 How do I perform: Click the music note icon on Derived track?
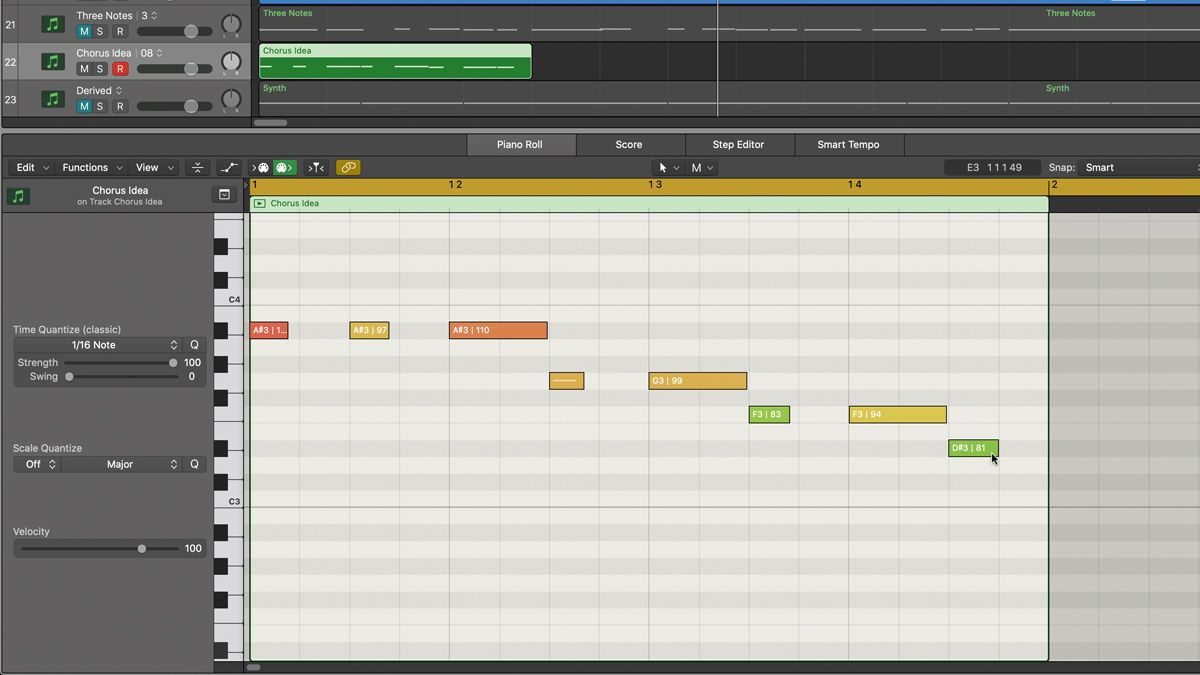click(52, 99)
